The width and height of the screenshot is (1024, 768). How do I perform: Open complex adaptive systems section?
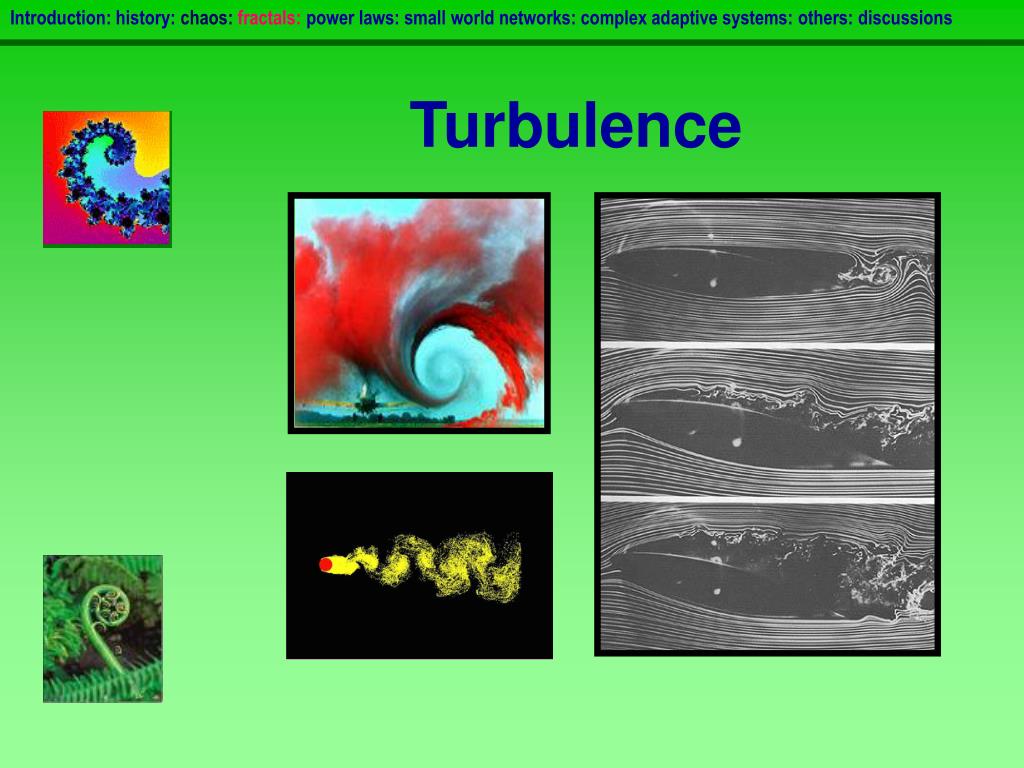pyautogui.click(x=687, y=18)
